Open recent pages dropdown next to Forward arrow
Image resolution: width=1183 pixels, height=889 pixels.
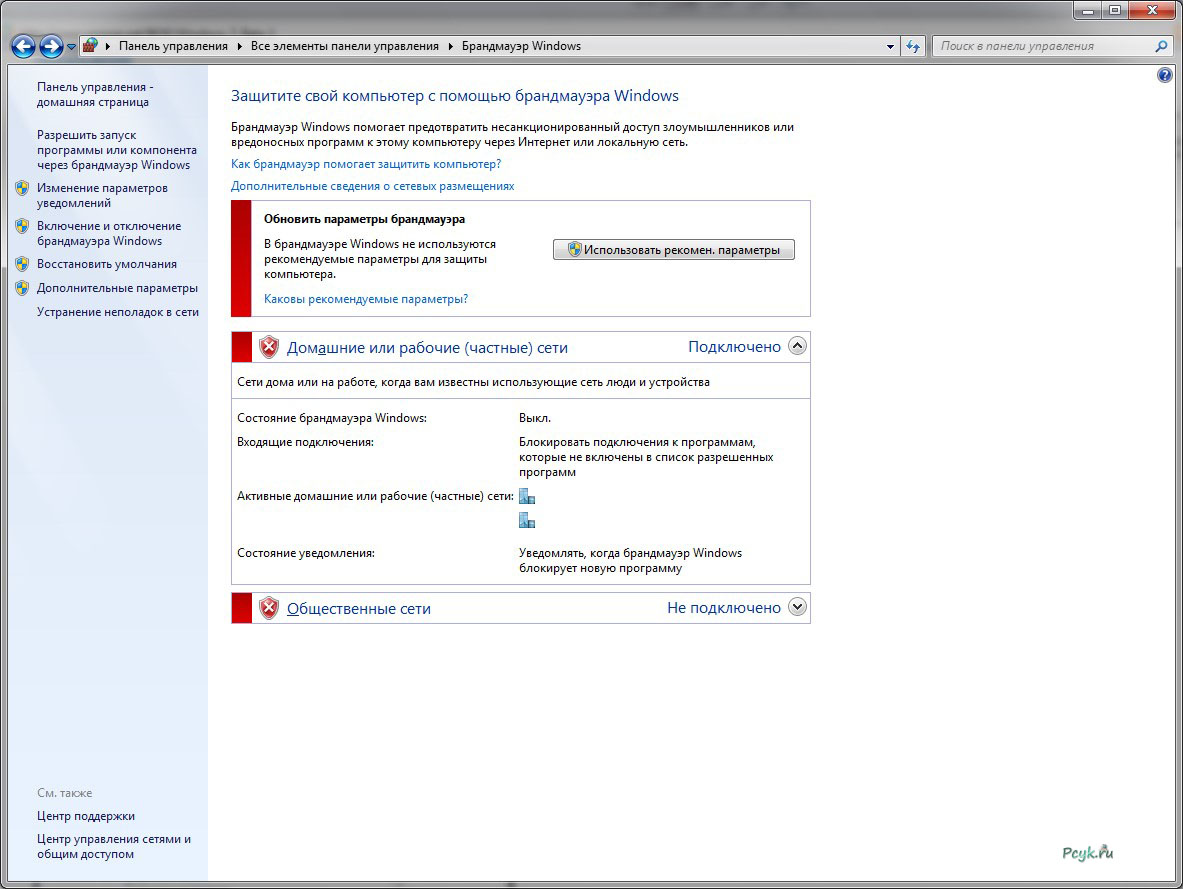point(71,47)
